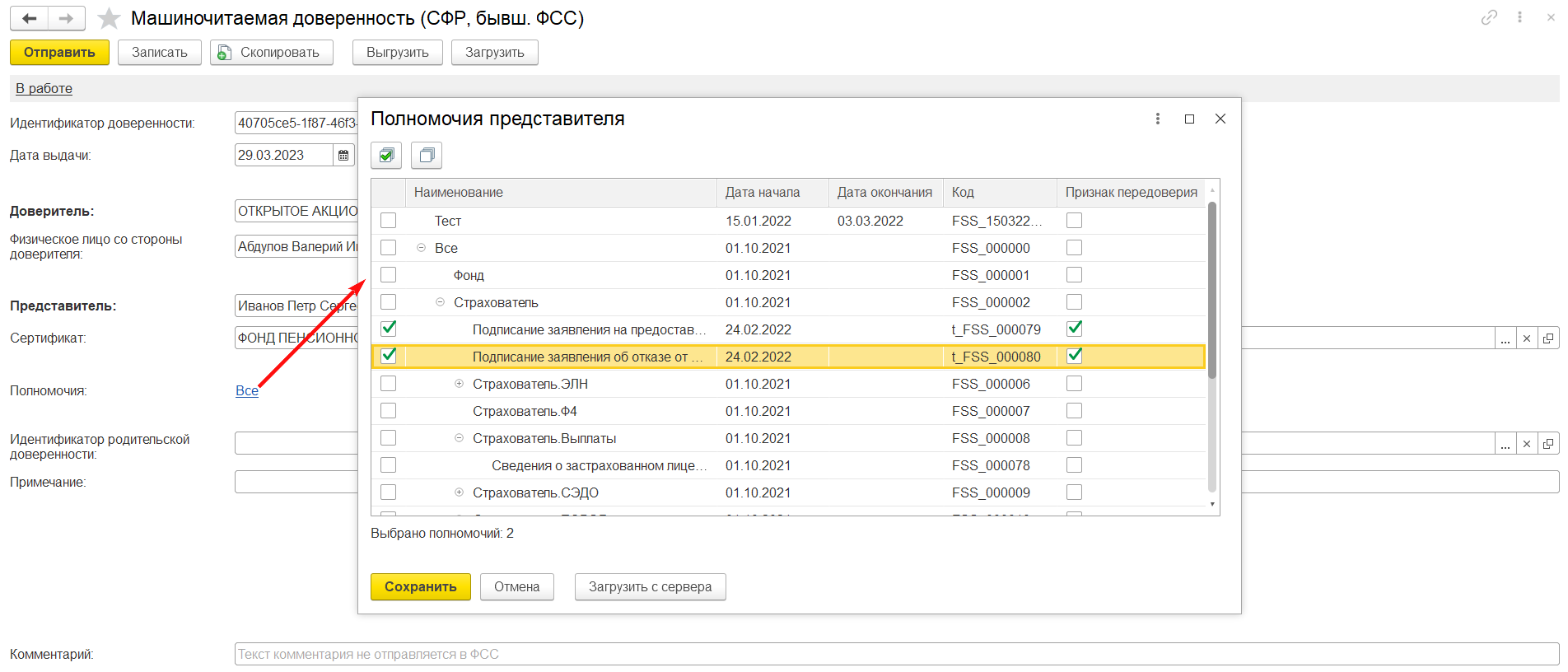Expand the Страхователь.ЭЛН node
Screen dimensions: 1568x672
click(x=459, y=384)
